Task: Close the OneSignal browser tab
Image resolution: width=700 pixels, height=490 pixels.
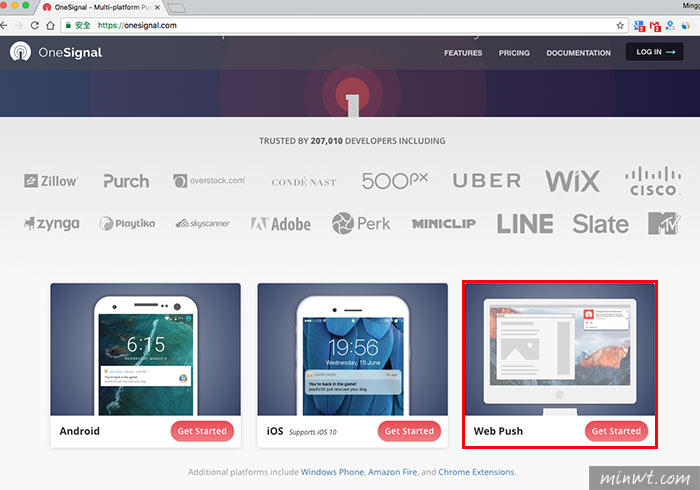Action: tap(157, 7)
